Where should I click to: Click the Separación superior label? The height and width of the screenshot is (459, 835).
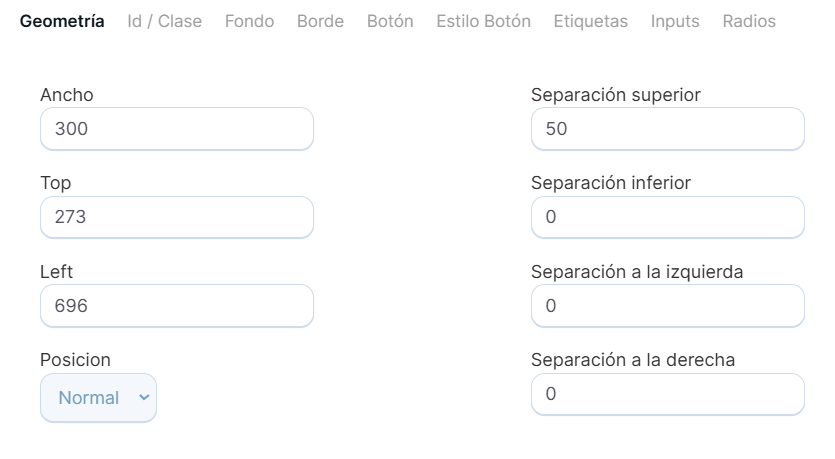tap(616, 95)
